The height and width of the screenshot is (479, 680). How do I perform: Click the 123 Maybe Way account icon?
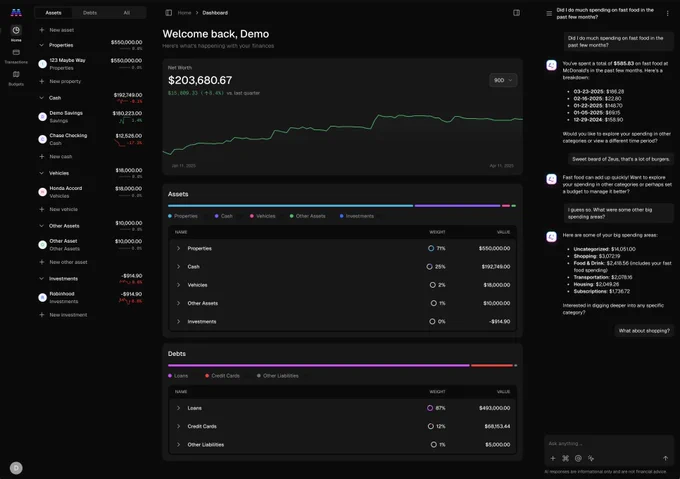[x=42, y=64]
